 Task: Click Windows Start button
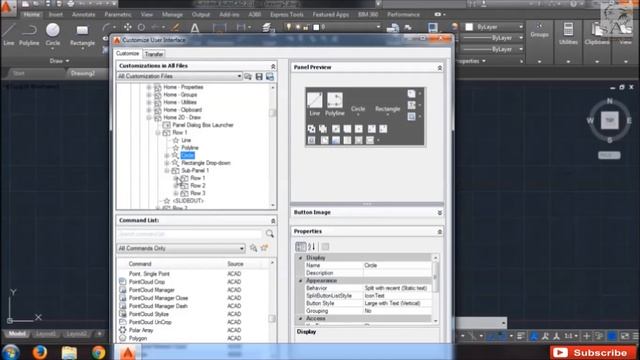pos(10,352)
